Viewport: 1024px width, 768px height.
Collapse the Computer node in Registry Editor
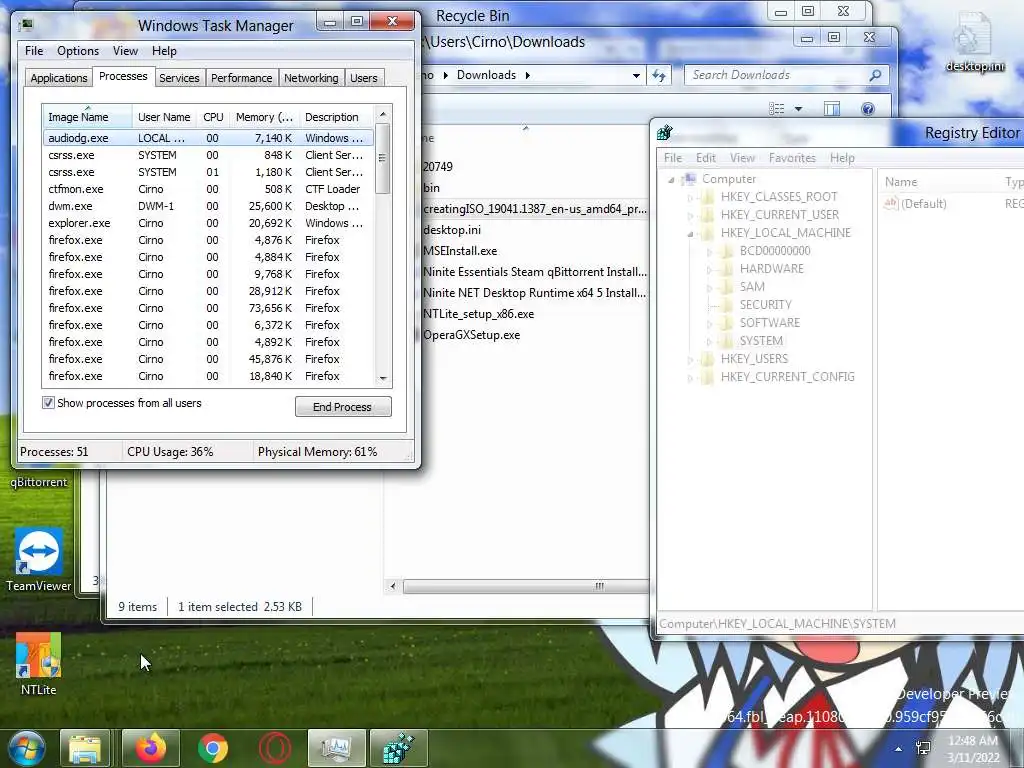[671, 180]
